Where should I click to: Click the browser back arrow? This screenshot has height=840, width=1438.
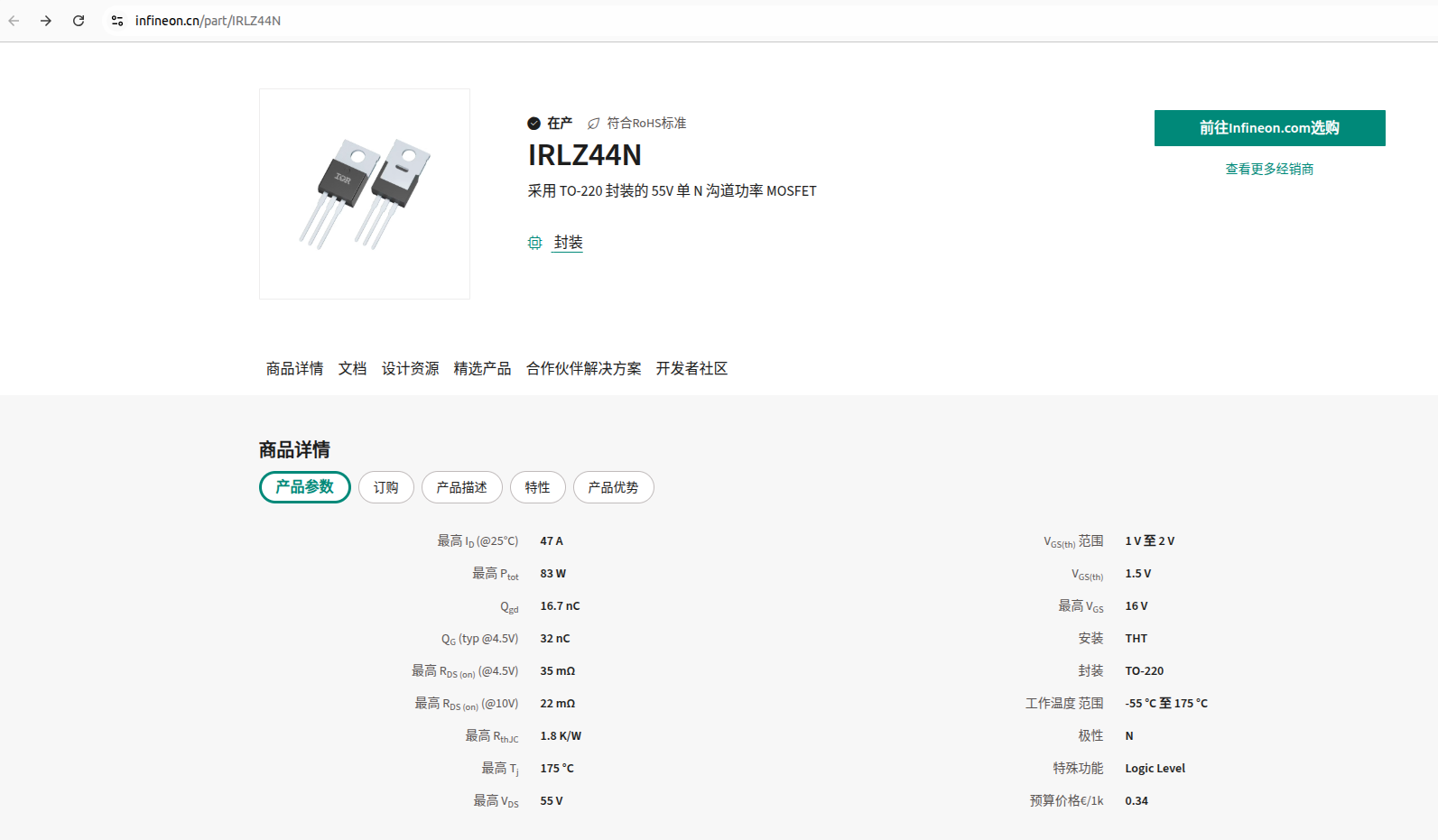click(14, 21)
